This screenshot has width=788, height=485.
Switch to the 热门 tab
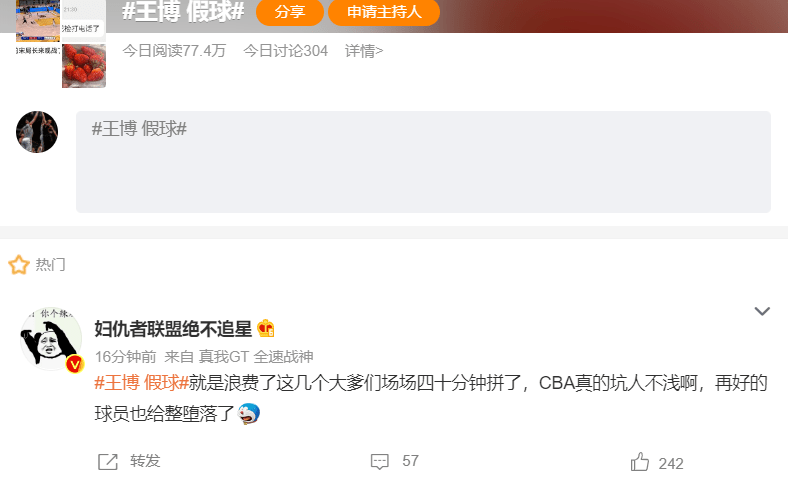[x=50, y=264]
